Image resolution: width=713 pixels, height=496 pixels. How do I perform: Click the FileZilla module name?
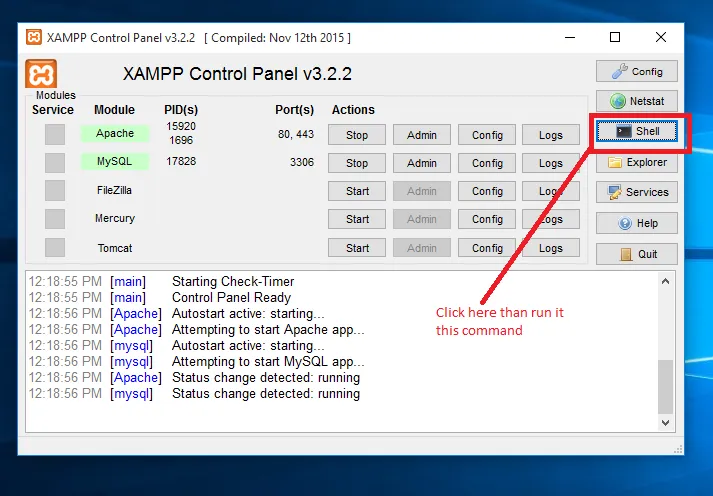(x=114, y=190)
